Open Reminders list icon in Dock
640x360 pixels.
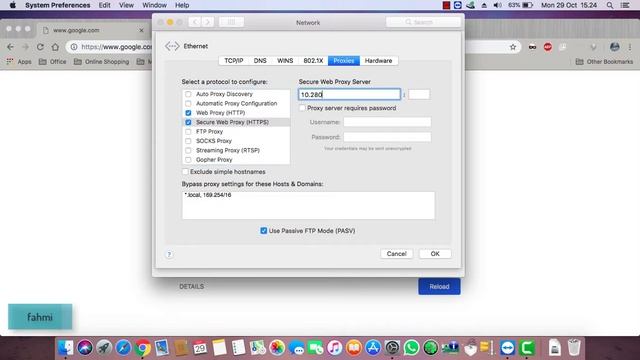point(238,348)
